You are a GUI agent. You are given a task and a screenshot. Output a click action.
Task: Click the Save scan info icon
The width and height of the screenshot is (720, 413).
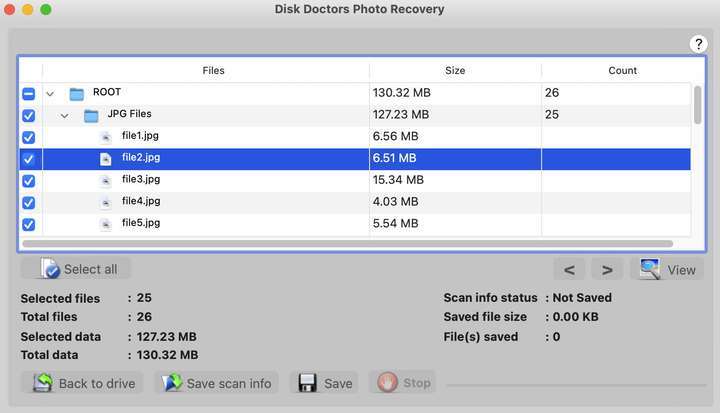pyautogui.click(x=172, y=383)
